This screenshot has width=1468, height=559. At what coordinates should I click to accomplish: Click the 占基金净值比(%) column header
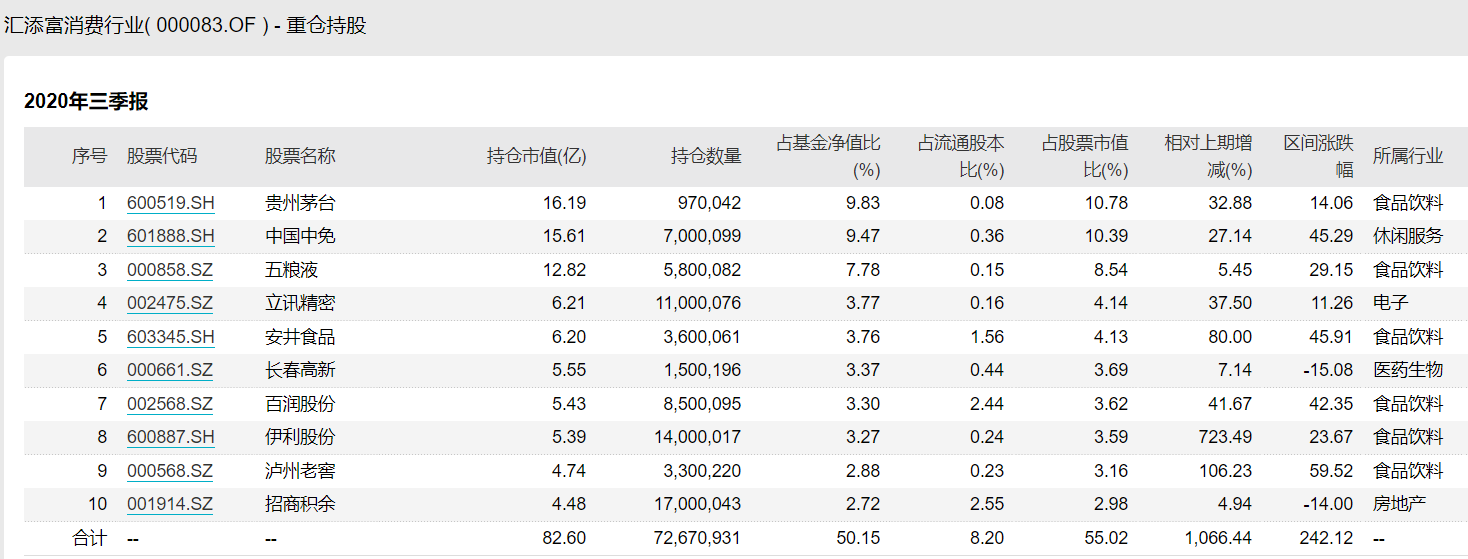coord(828,156)
